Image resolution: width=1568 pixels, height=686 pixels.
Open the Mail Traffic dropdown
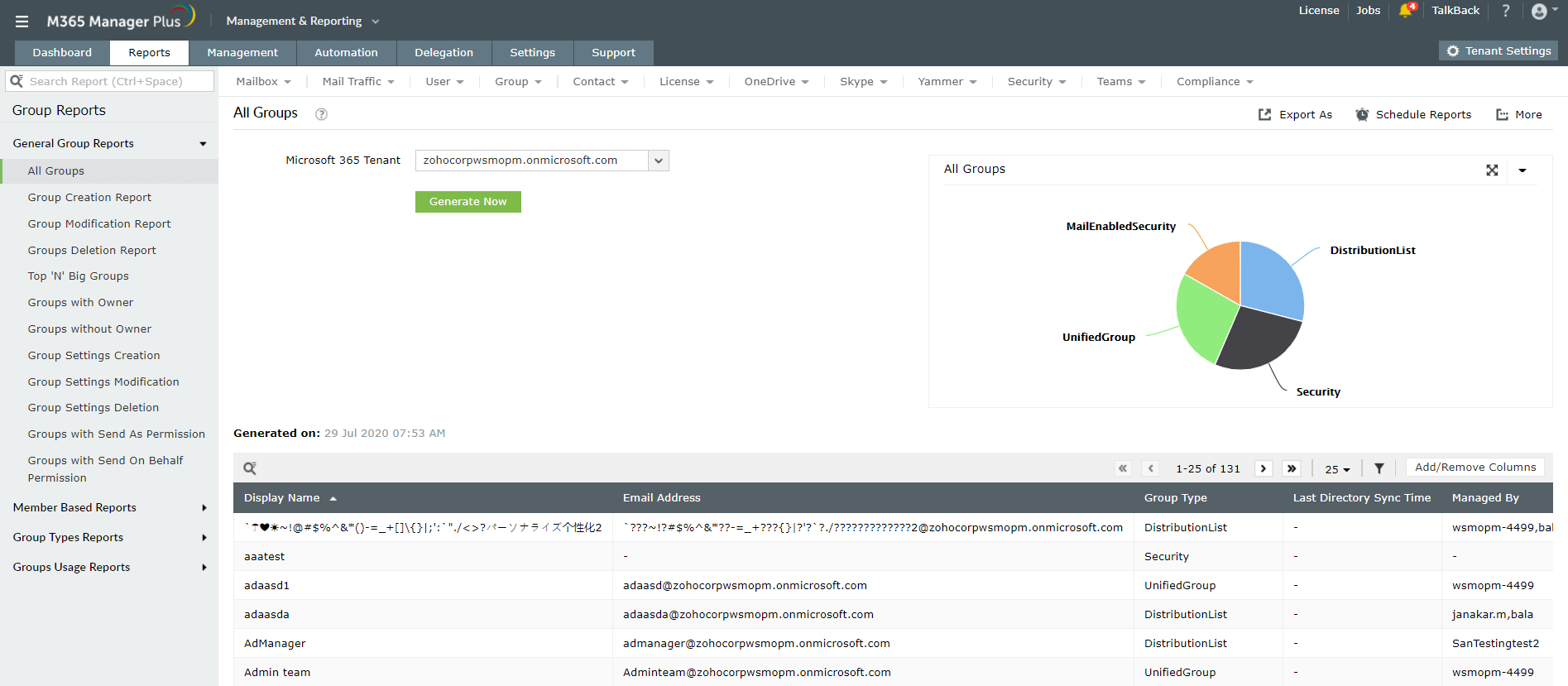tap(358, 81)
